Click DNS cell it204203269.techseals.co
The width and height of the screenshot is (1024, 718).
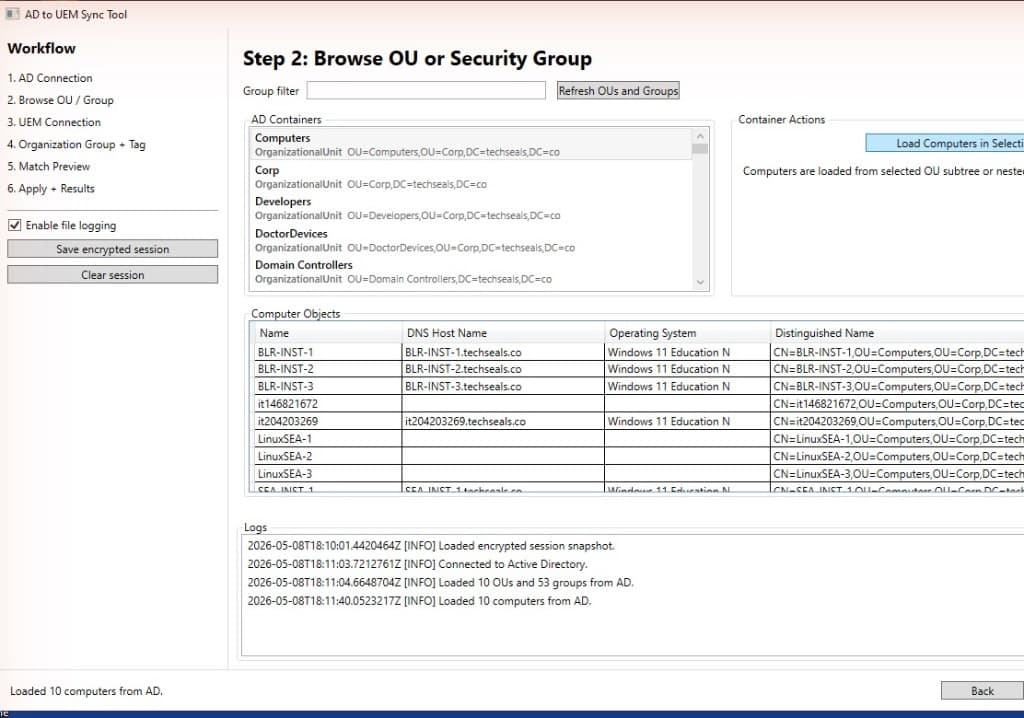(503, 421)
